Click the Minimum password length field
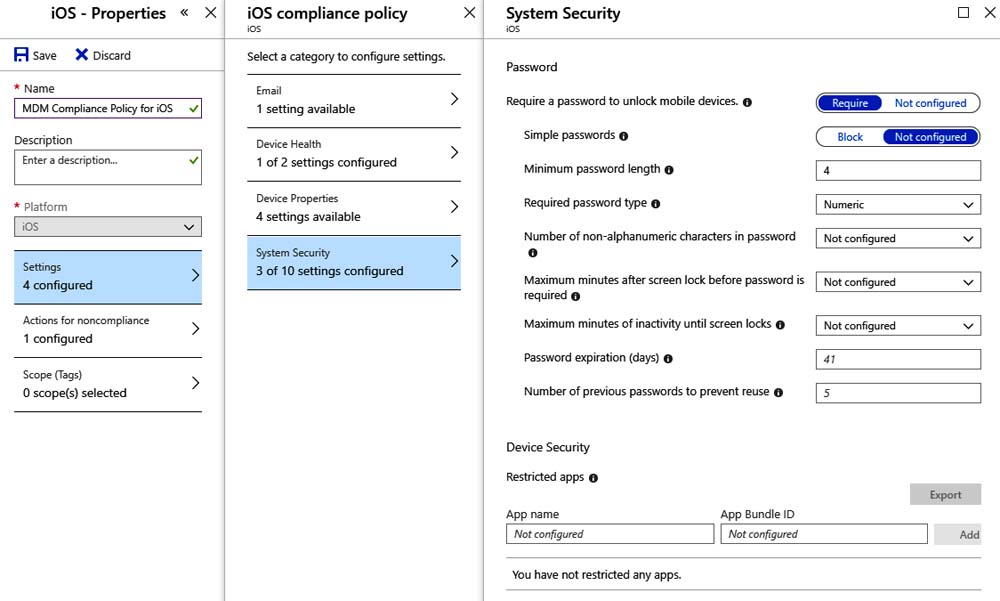1000x601 pixels. click(x=898, y=170)
